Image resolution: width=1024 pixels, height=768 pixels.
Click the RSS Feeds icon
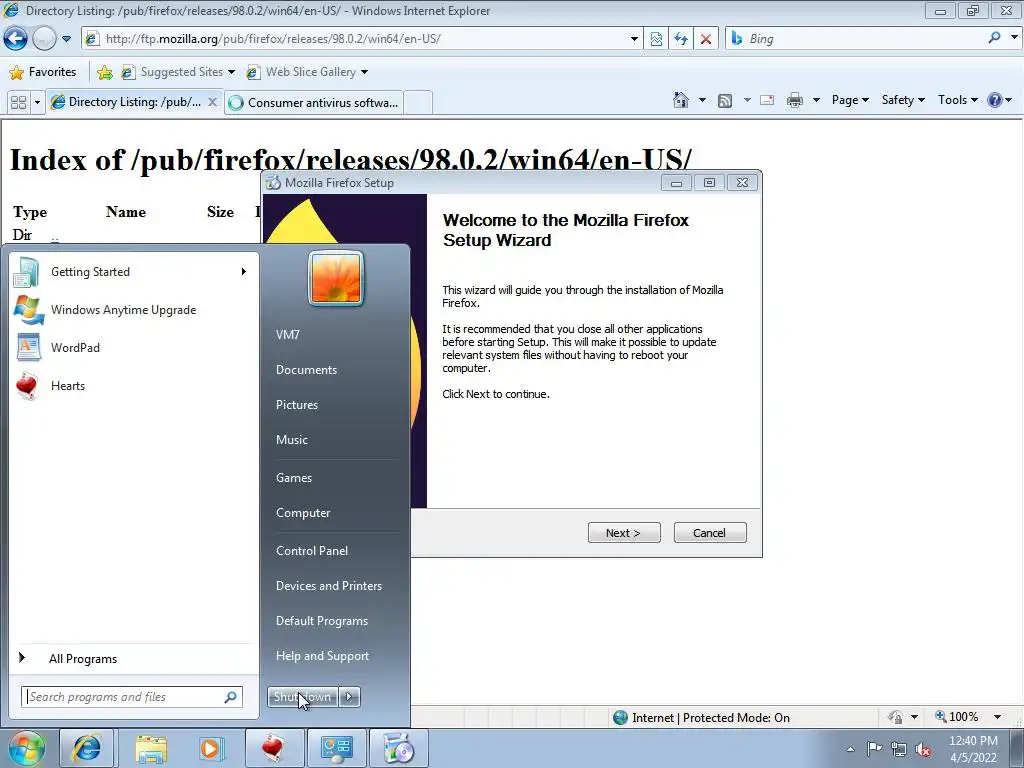click(x=725, y=101)
